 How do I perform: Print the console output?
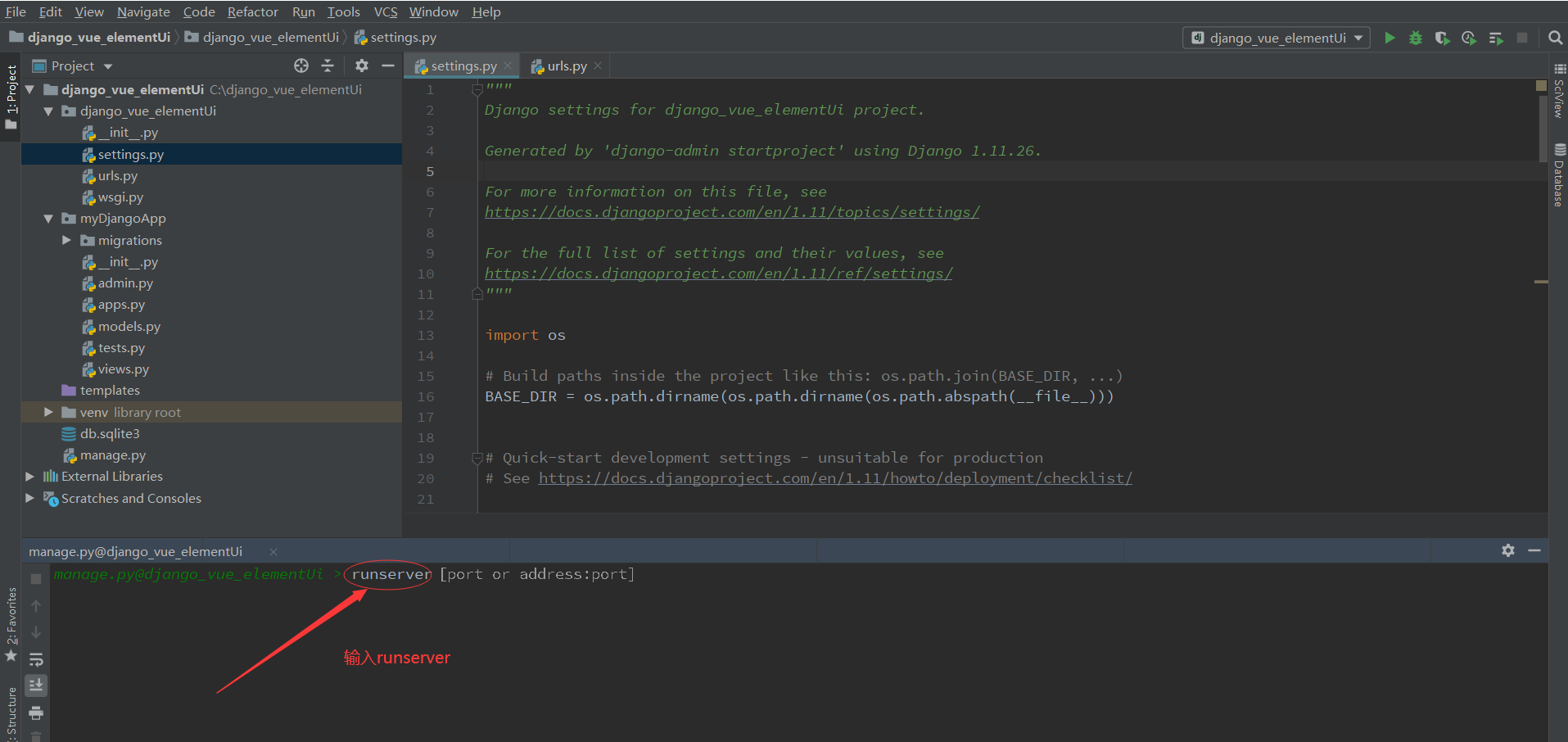click(x=36, y=713)
